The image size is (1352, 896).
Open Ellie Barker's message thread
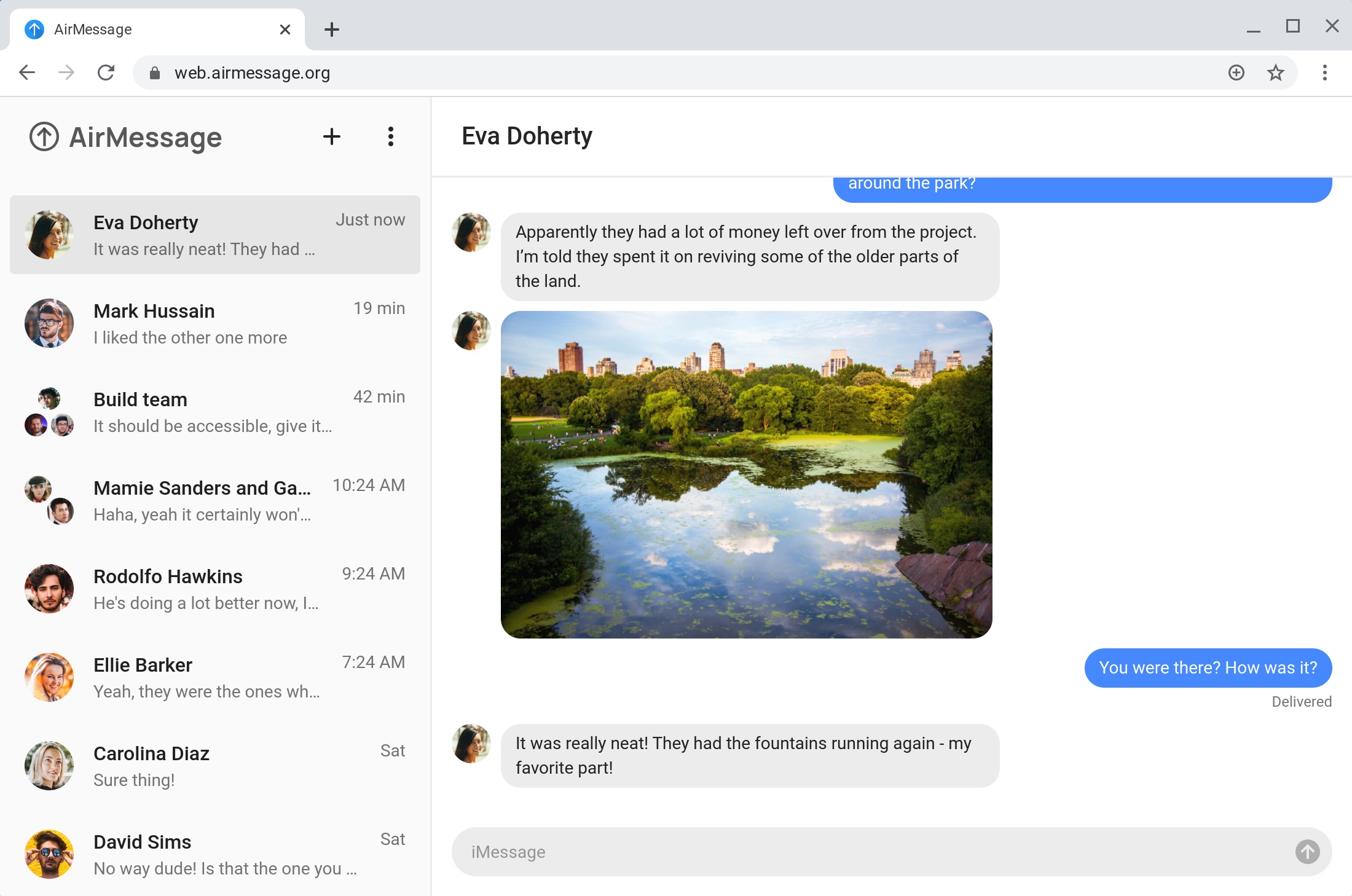point(215,677)
